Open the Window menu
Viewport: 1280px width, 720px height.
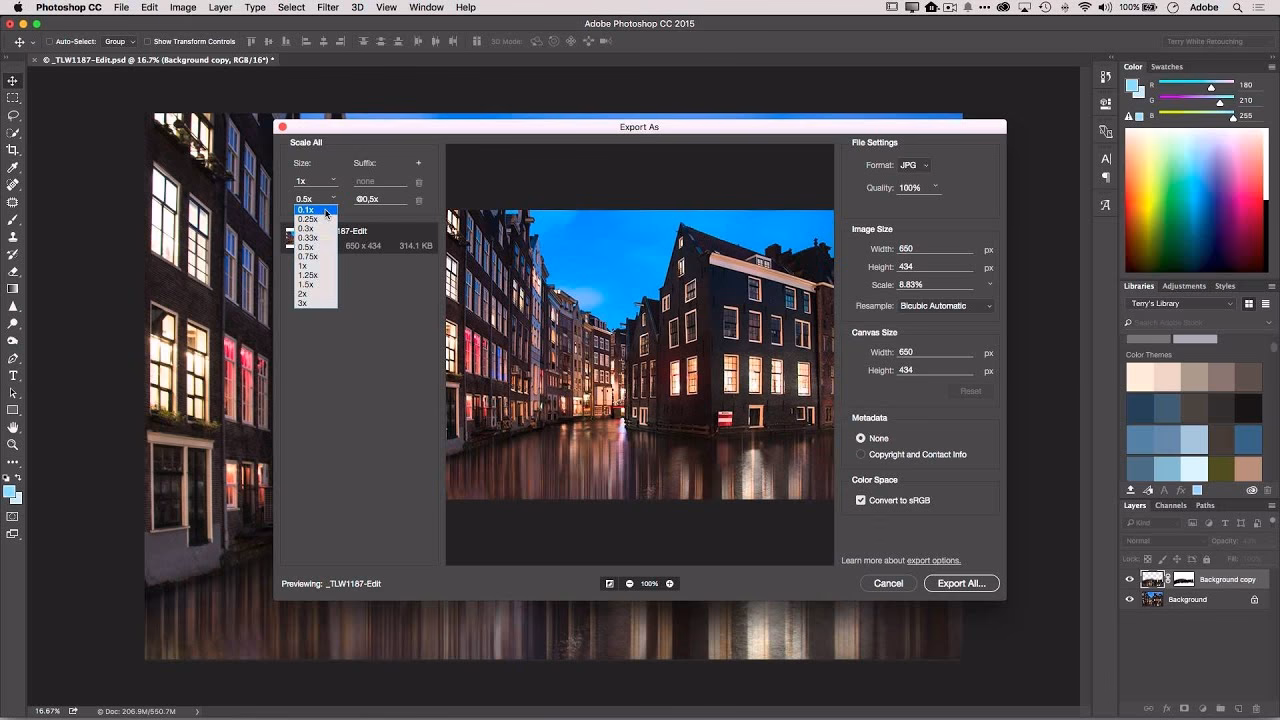[x=426, y=7]
